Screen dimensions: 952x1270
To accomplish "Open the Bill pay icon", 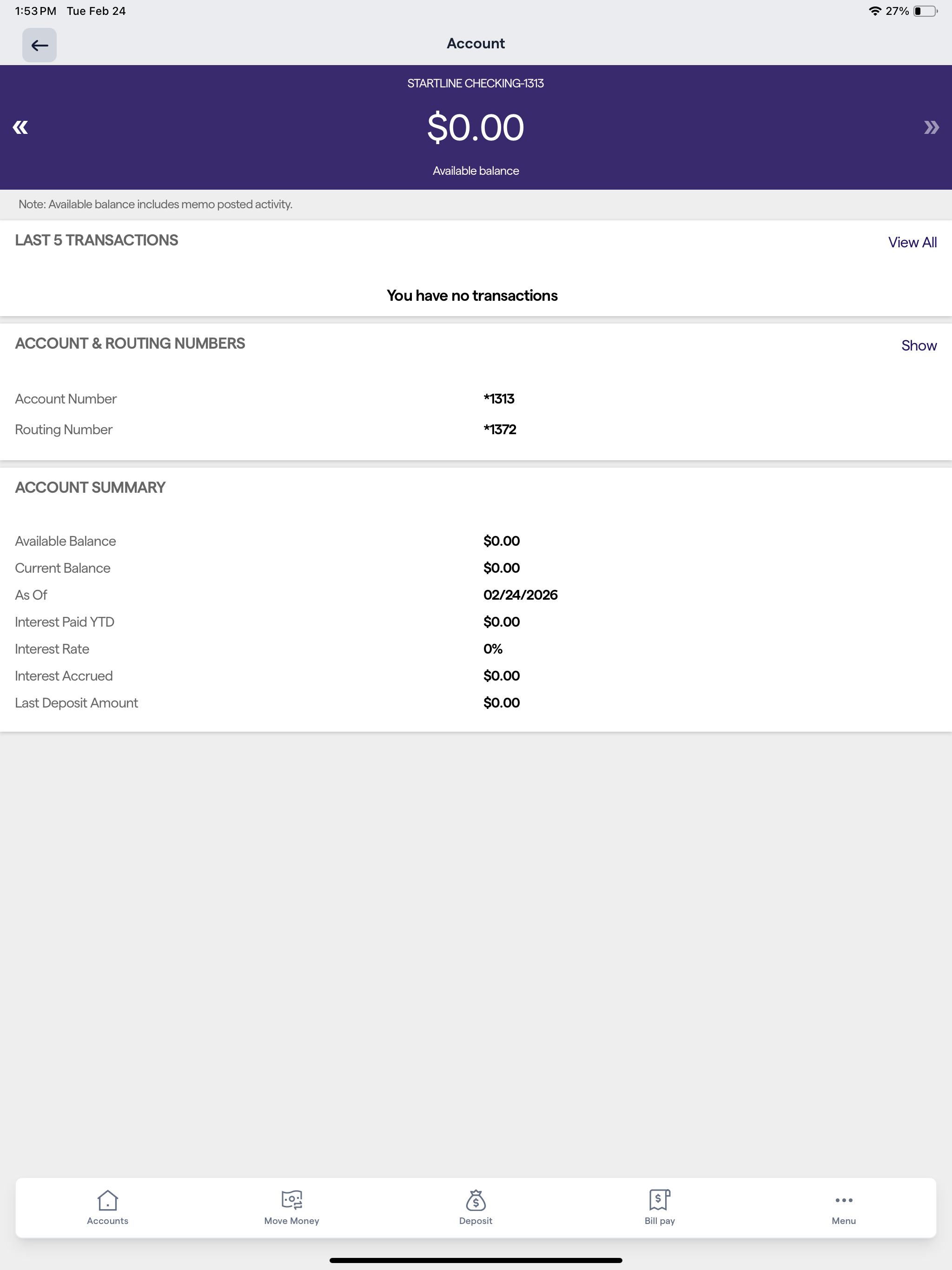I will pyautogui.click(x=659, y=1199).
